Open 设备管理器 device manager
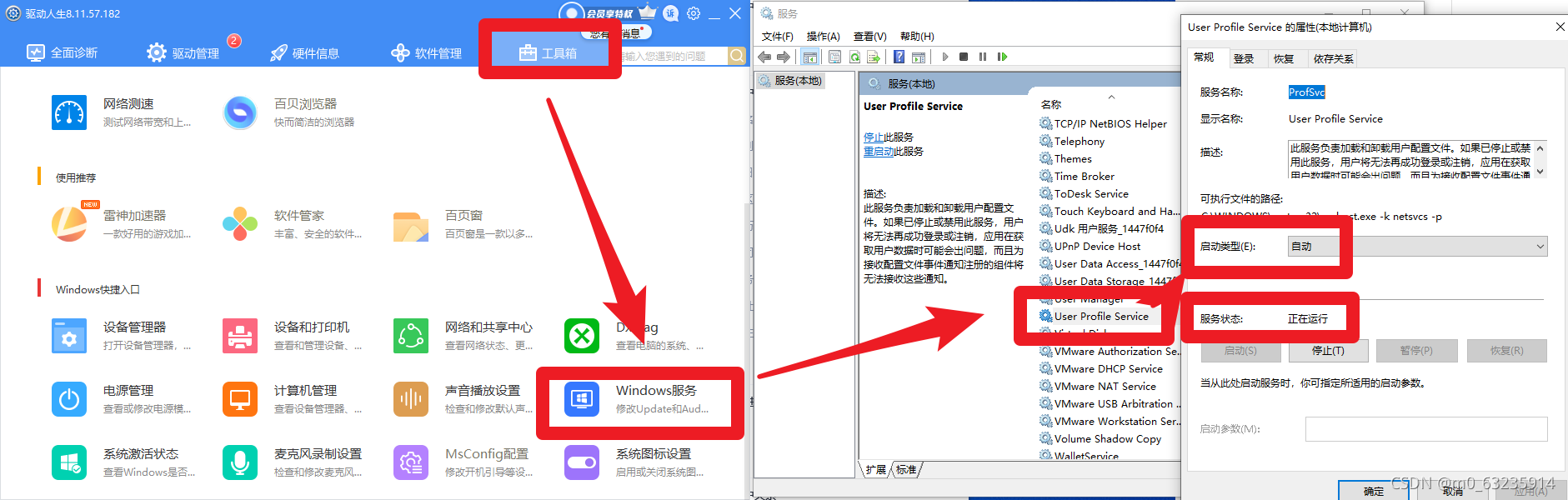 point(69,336)
